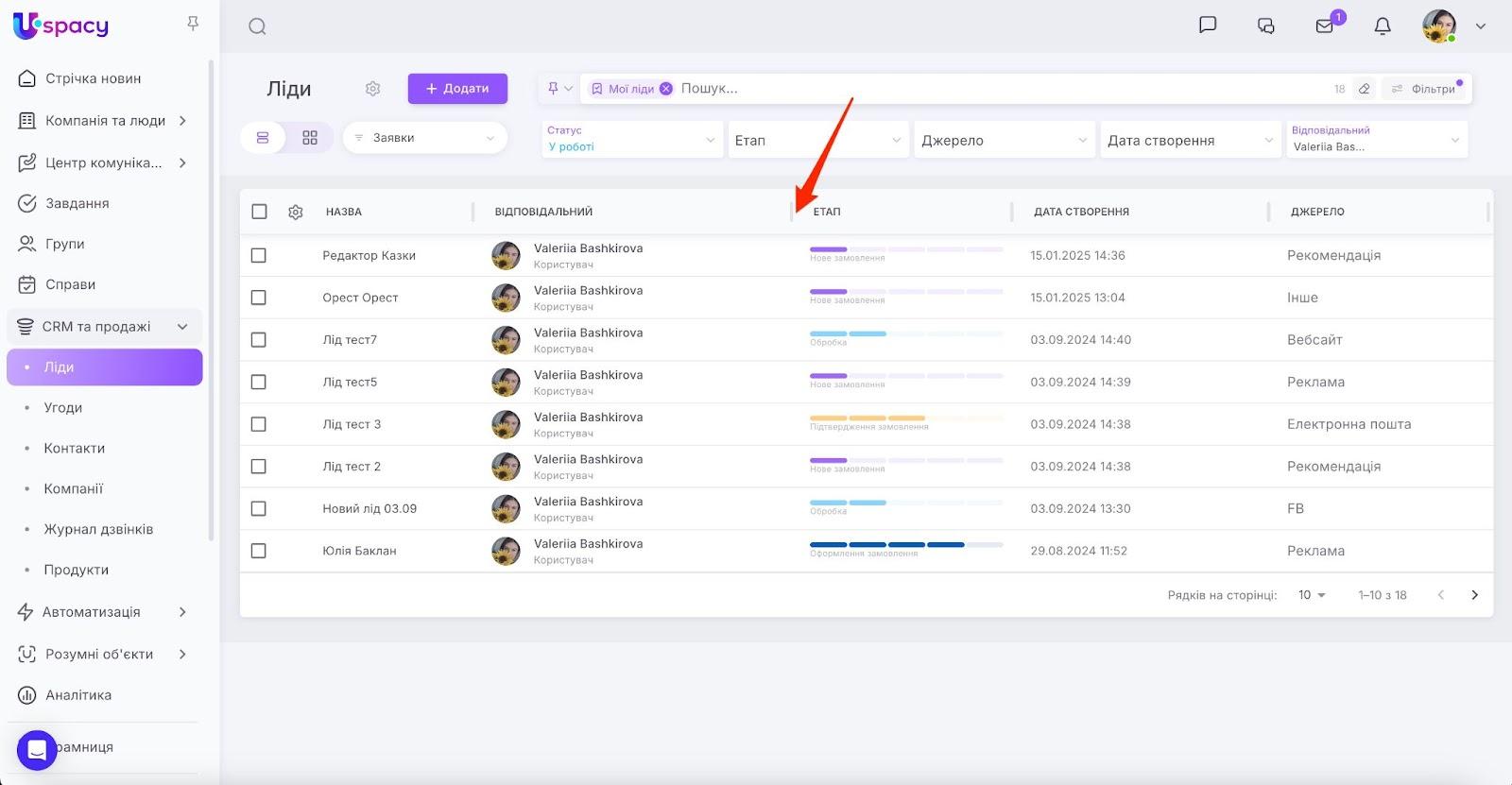Click the search magnifier icon in top bar
This screenshot has height=785, width=1512.
click(257, 26)
